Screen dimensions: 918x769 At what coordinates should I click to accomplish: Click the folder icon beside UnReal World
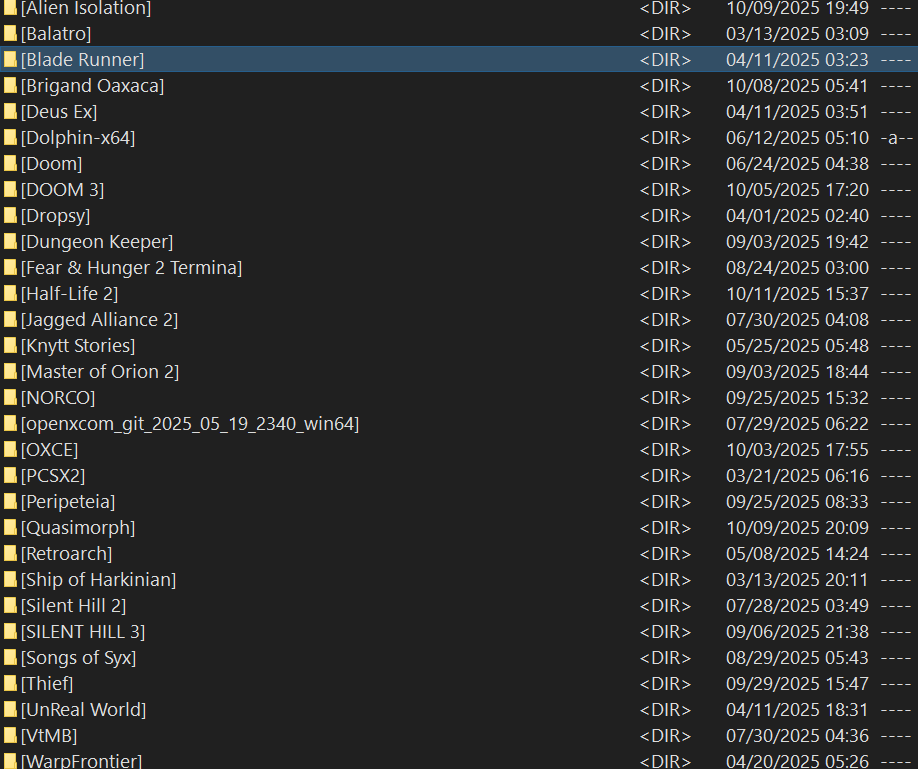coord(10,709)
